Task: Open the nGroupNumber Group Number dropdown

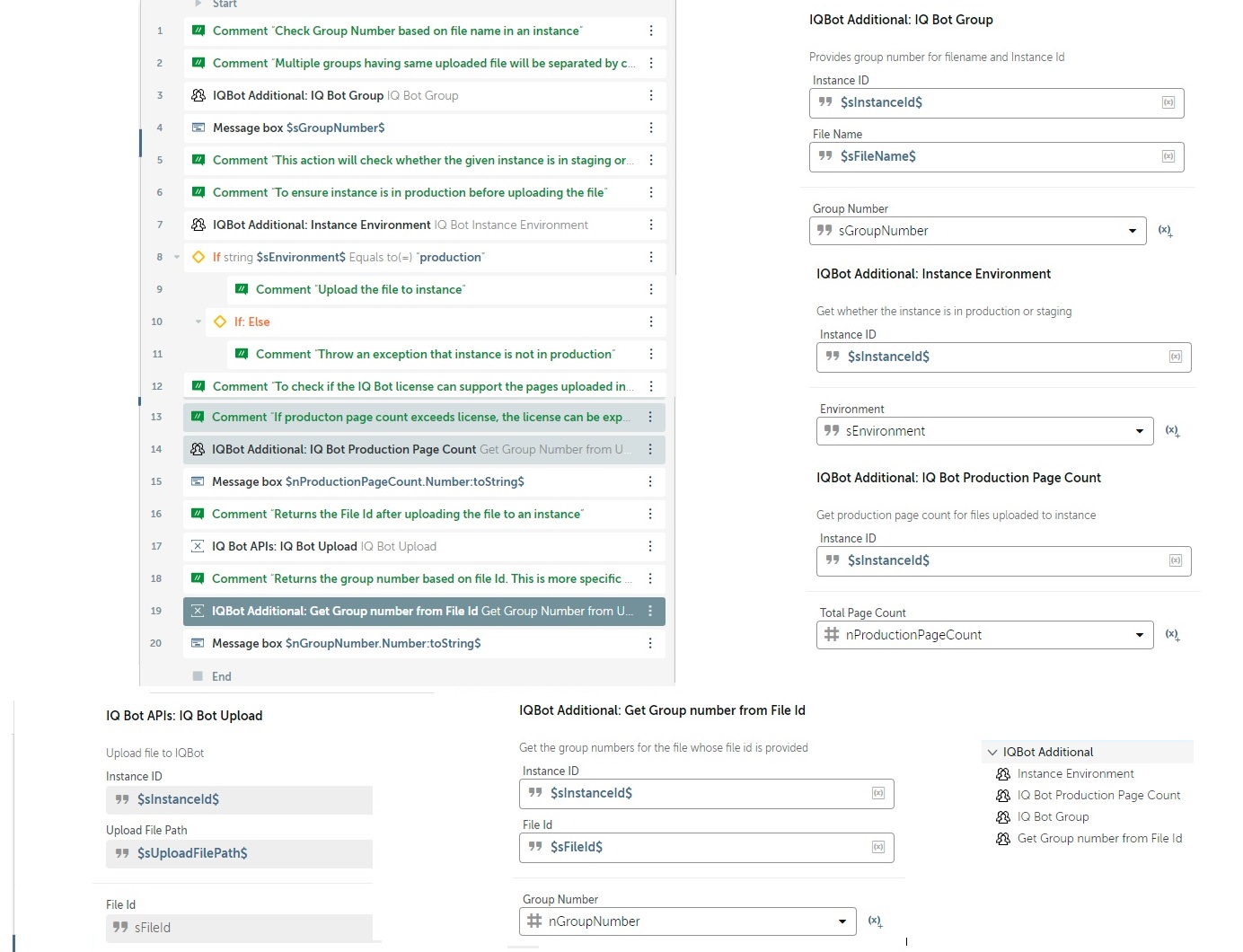Action: (688, 921)
